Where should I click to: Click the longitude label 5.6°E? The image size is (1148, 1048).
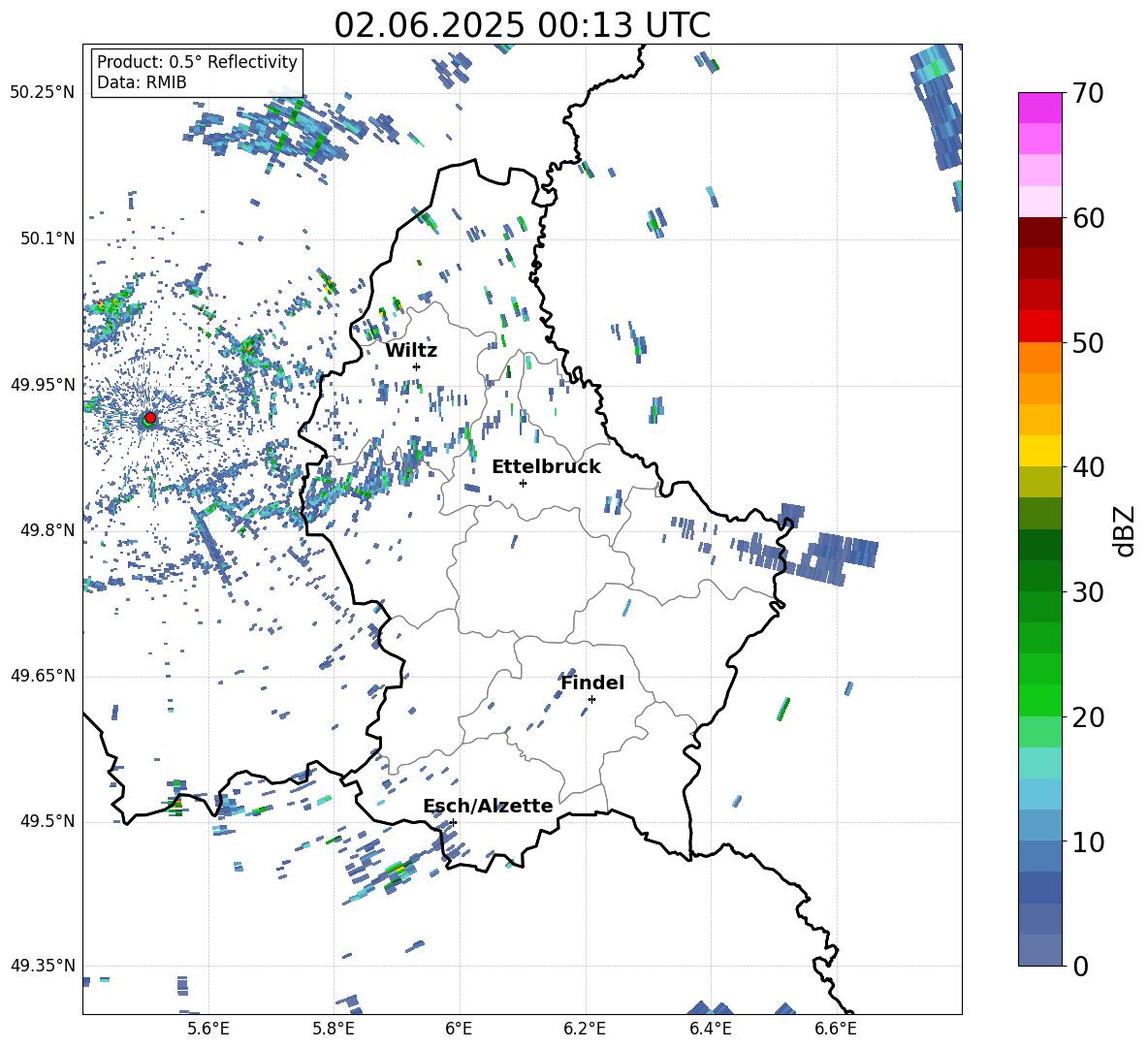click(208, 1029)
